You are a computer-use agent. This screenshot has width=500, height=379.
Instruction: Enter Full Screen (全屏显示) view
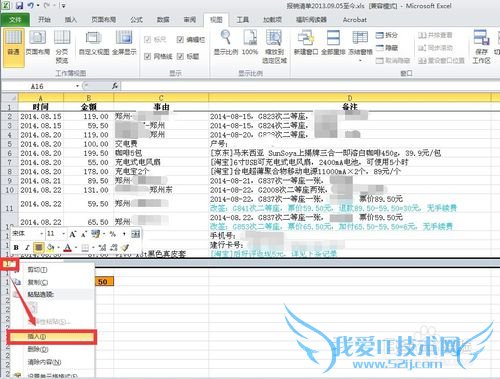[124, 42]
